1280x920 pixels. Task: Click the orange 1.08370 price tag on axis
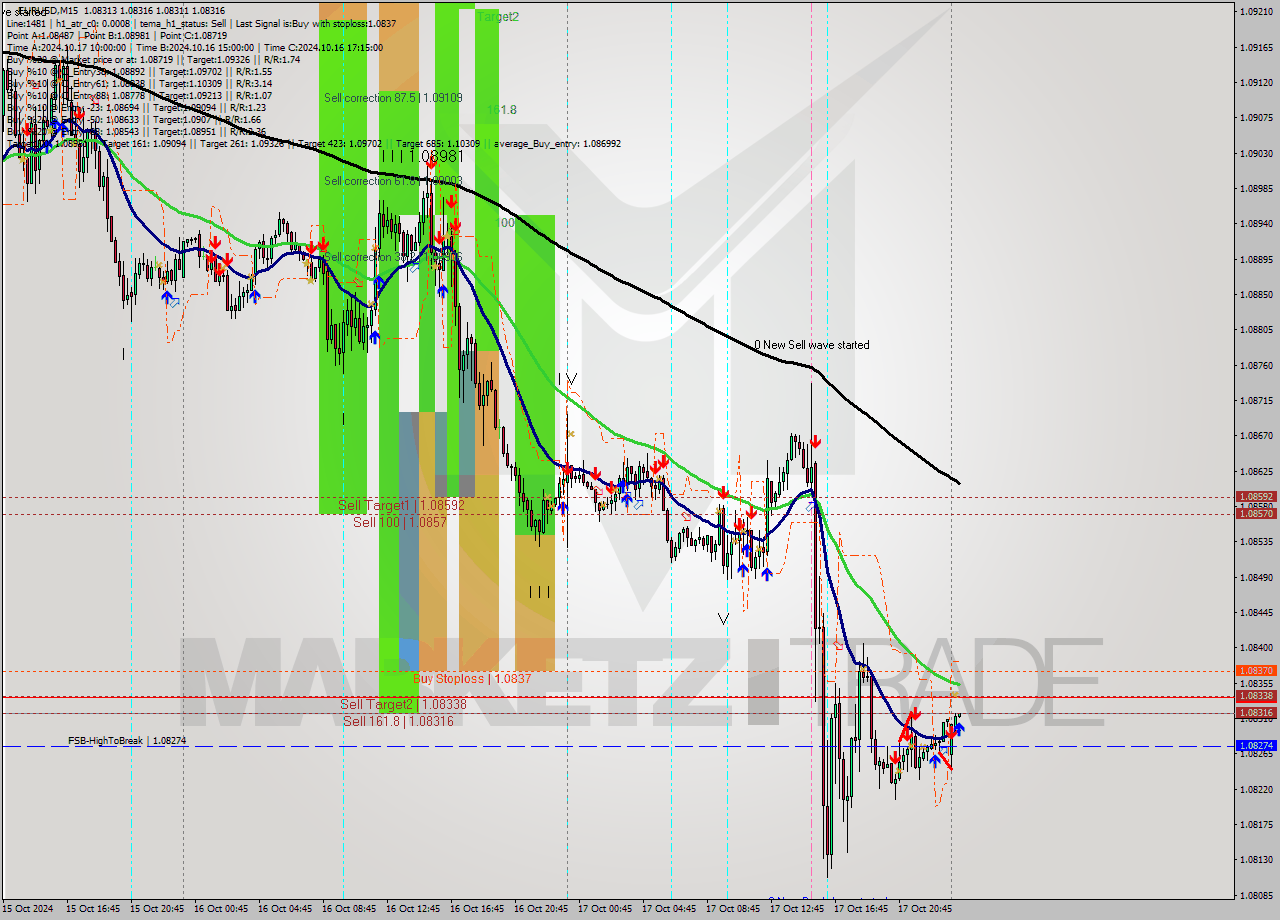pyautogui.click(x=1256, y=671)
